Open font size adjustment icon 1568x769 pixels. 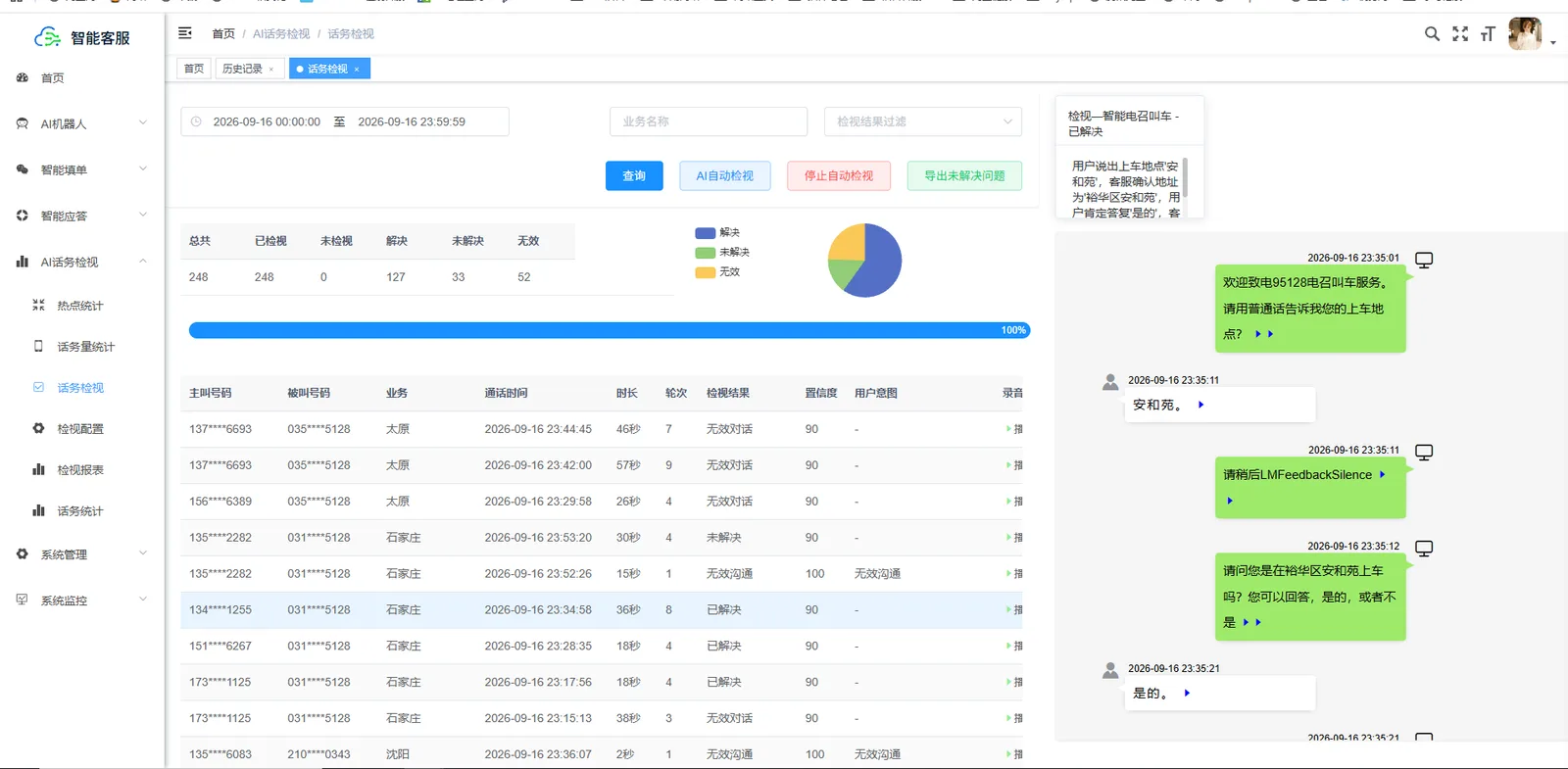[1488, 33]
